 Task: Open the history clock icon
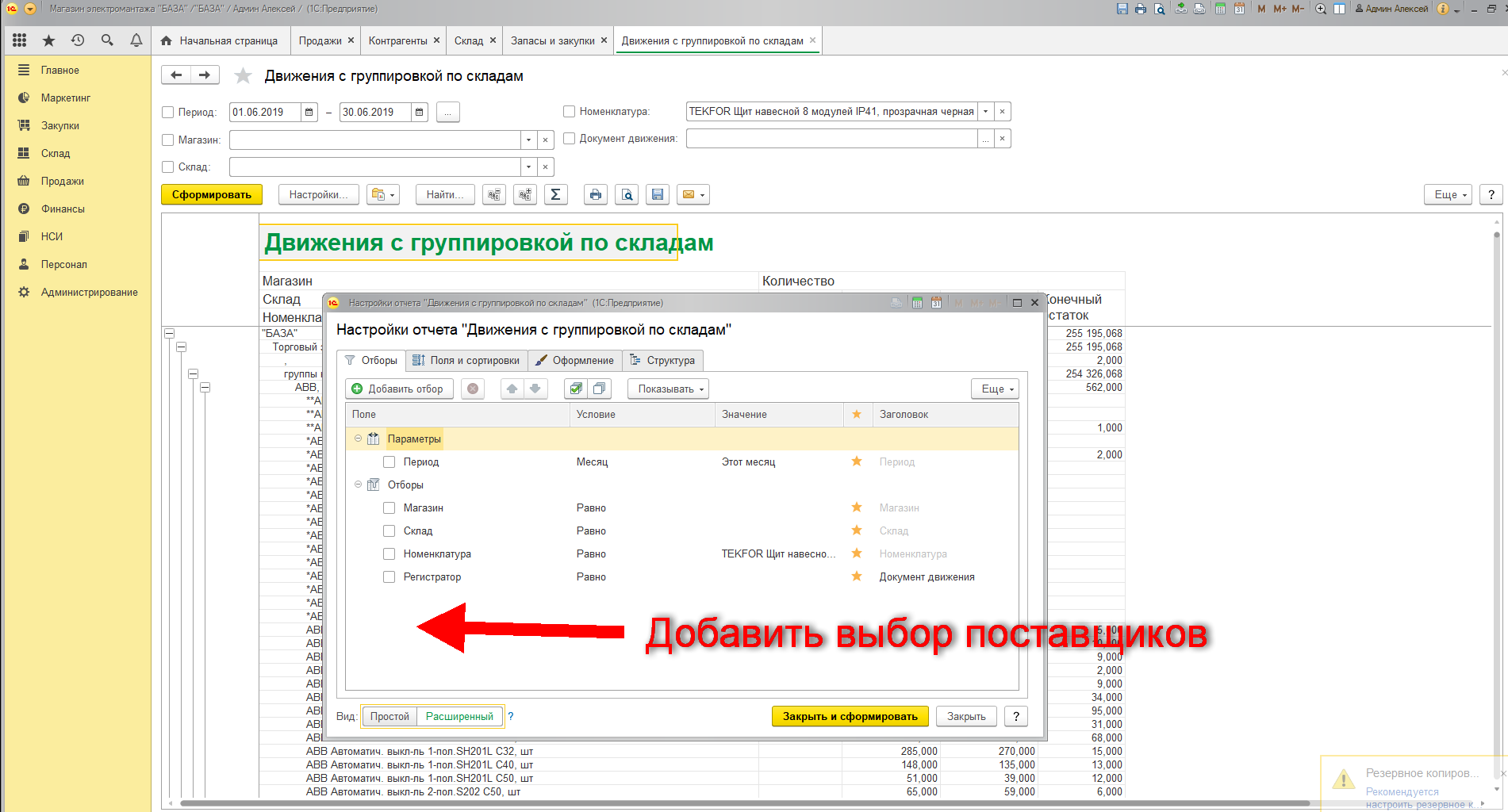[x=78, y=40]
